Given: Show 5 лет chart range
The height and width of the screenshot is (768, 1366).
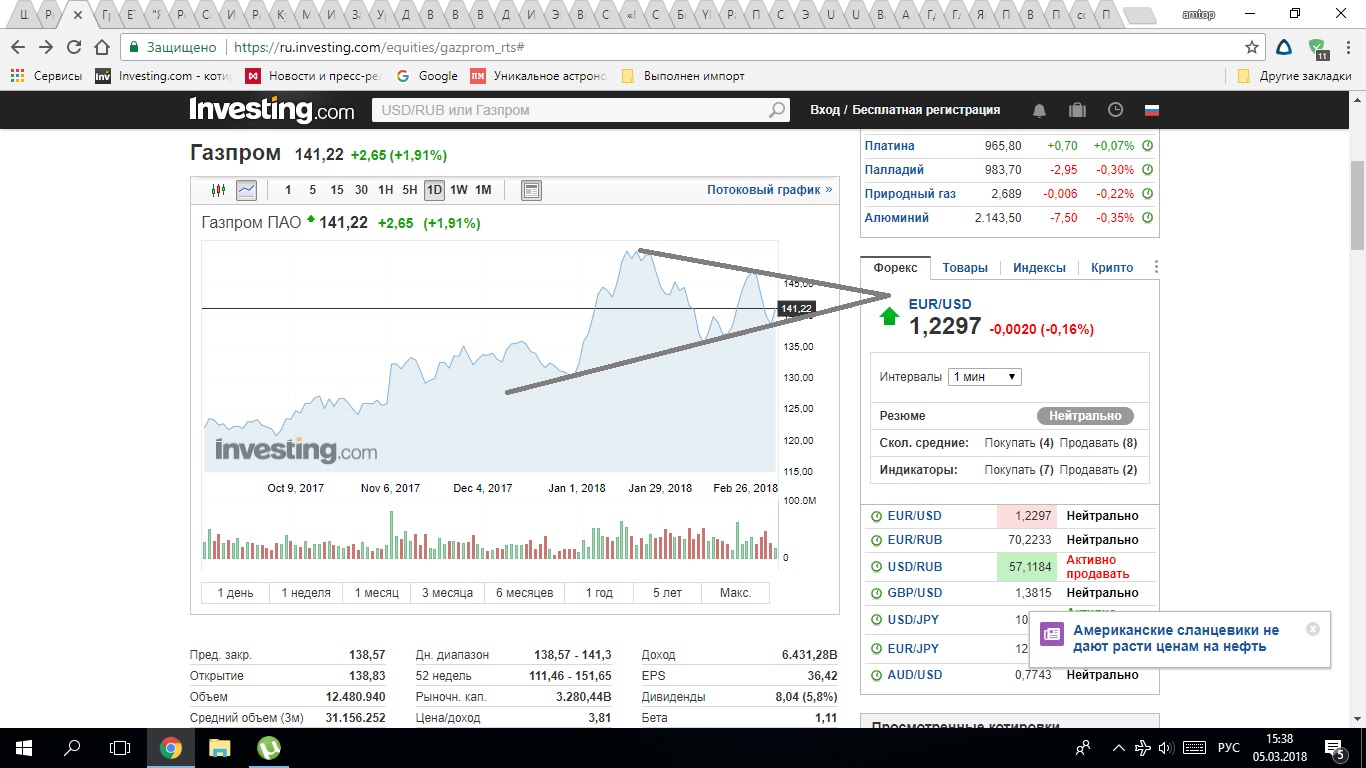Looking at the screenshot, I should pos(667,593).
